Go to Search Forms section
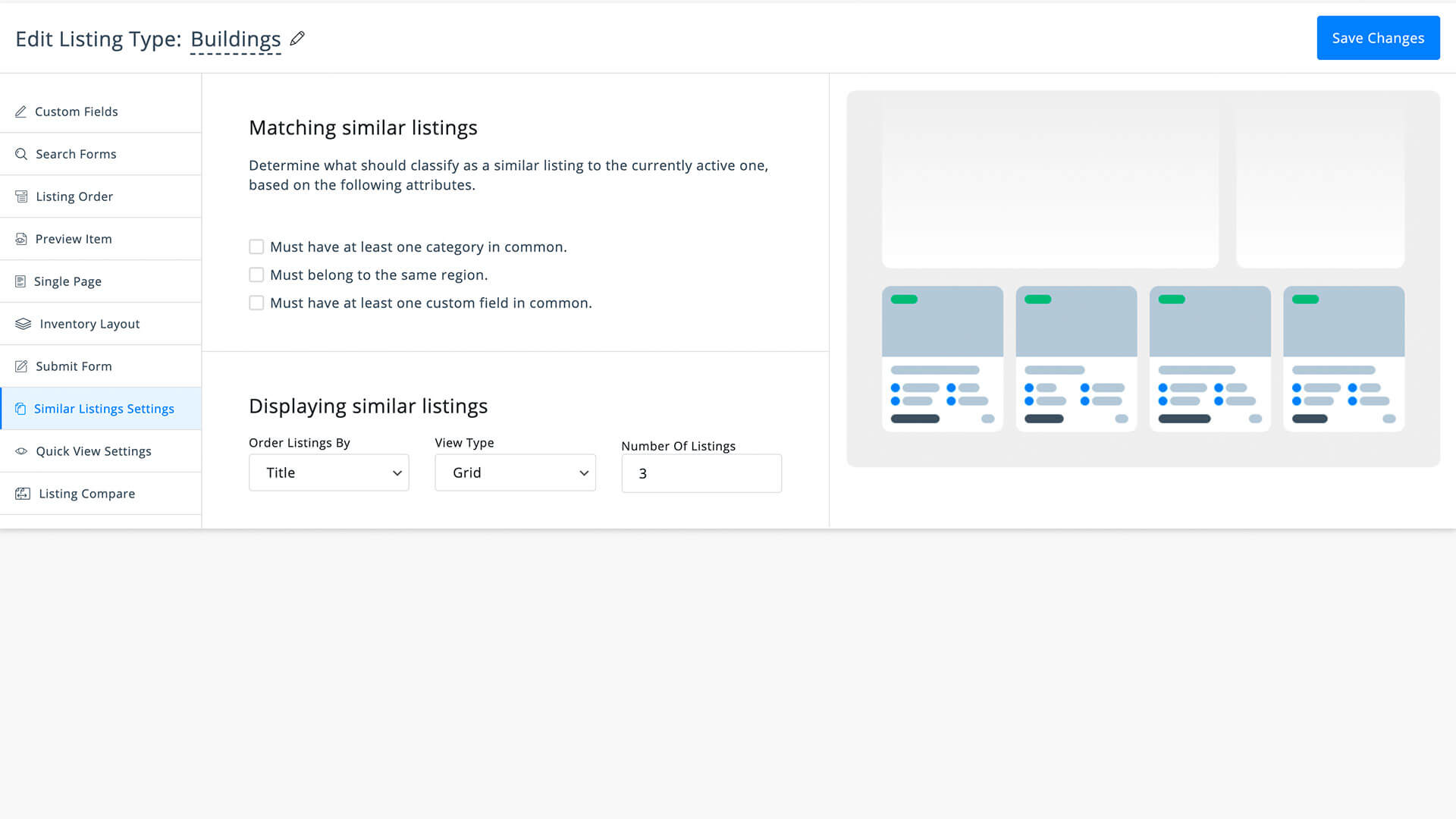Screen dimensions: 1456x819 tap(101, 154)
